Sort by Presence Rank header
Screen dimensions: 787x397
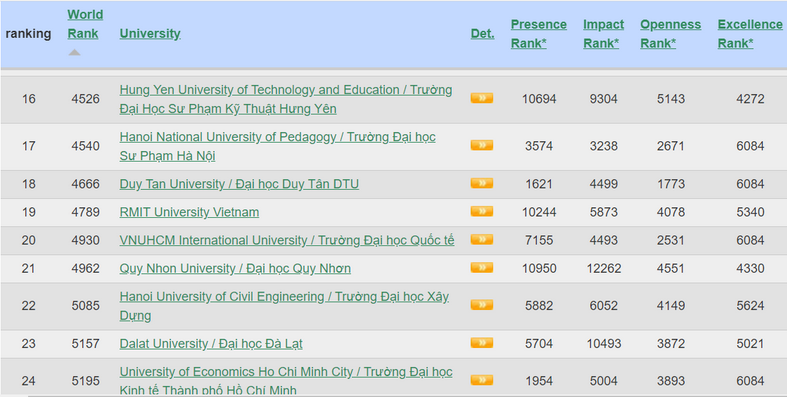(x=539, y=34)
